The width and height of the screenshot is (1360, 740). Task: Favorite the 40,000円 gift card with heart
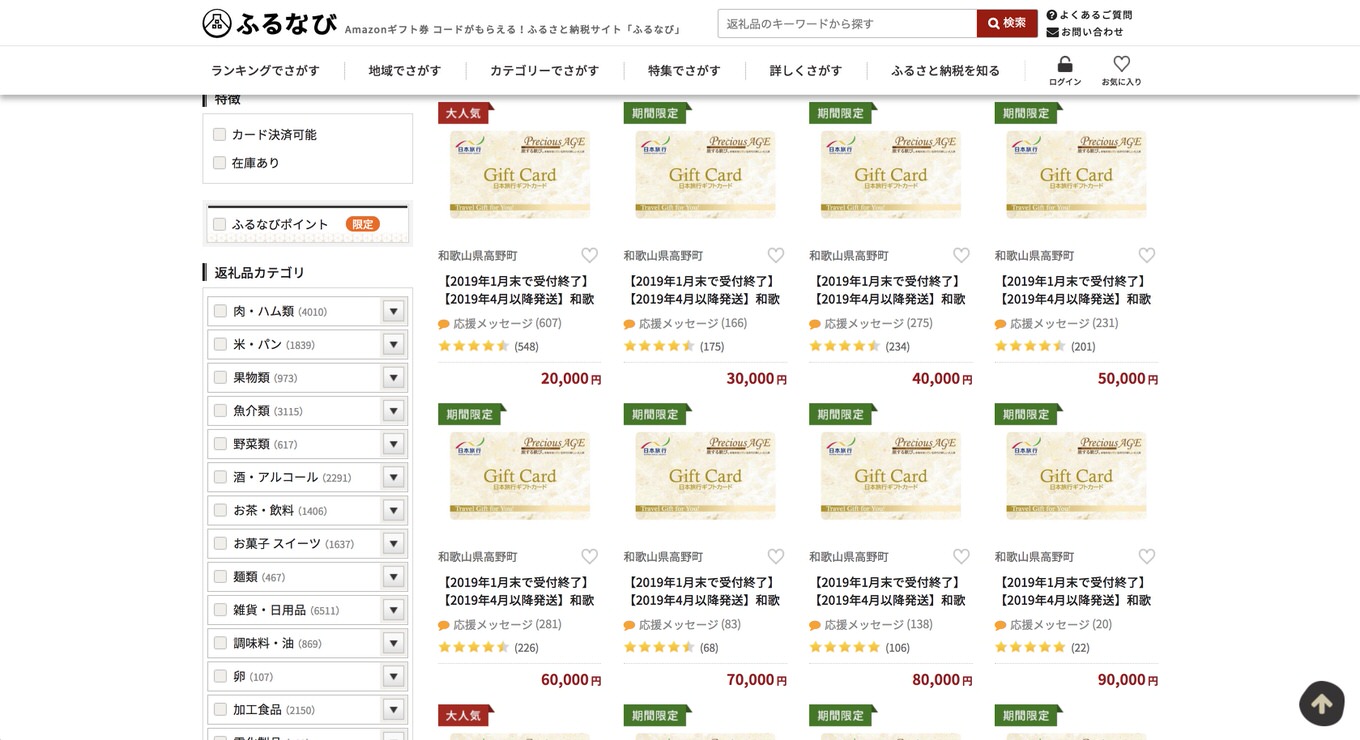pos(961,255)
